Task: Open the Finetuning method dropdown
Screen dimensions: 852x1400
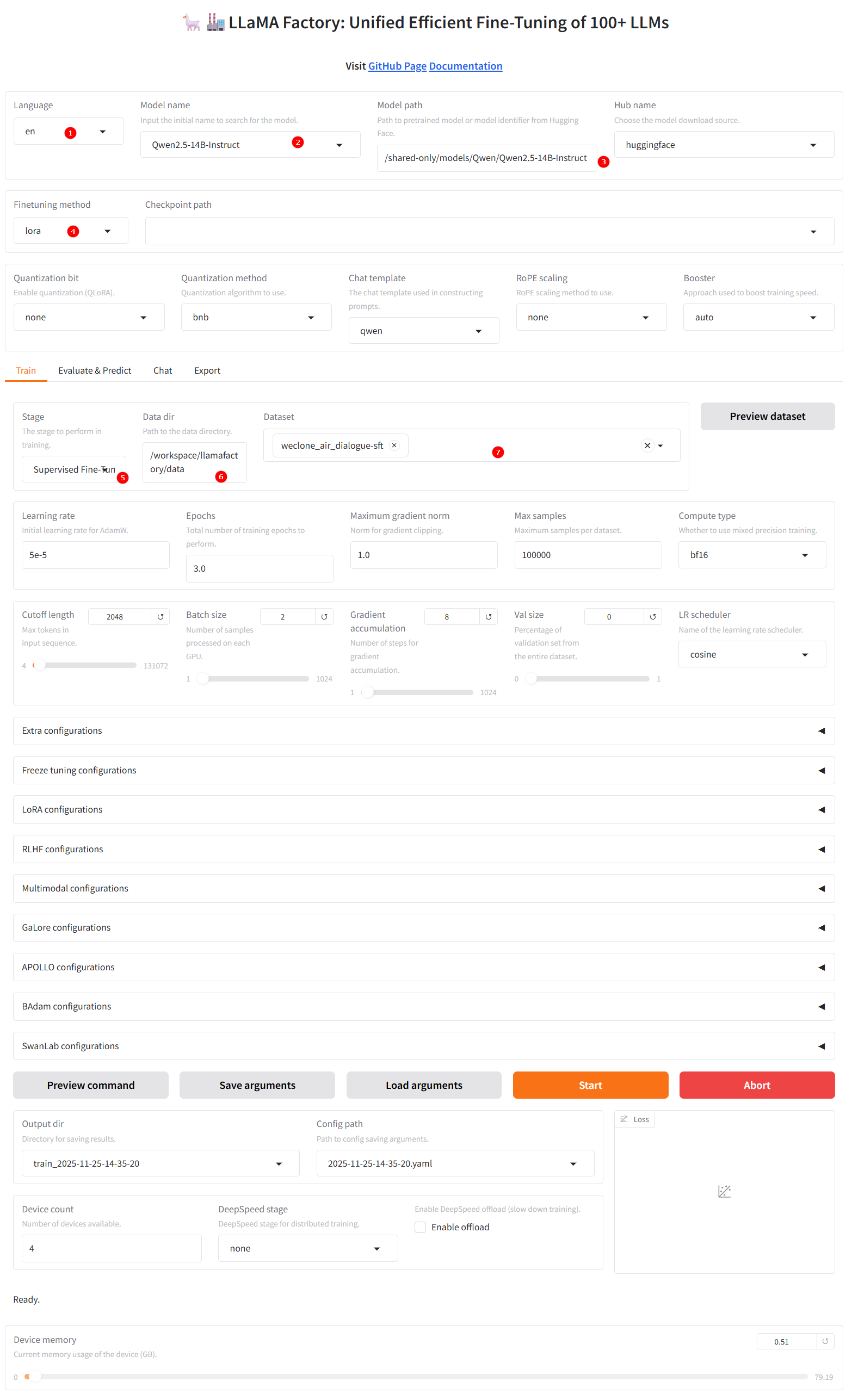Action: pyautogui.click(x=71, y=232)
